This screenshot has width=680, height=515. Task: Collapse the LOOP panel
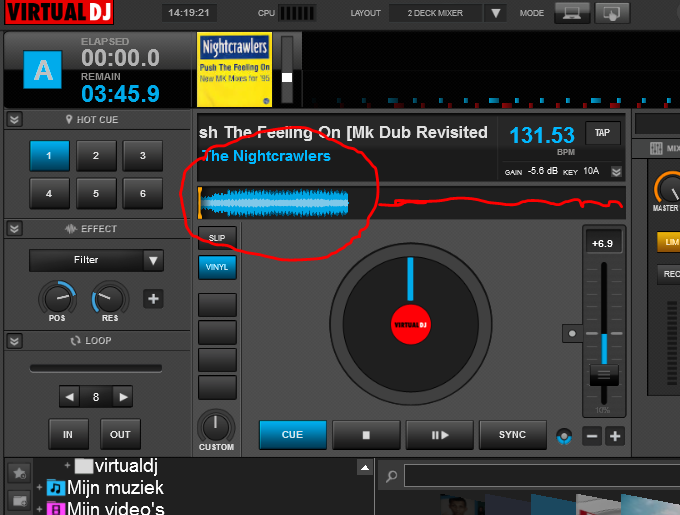[14, 341]
